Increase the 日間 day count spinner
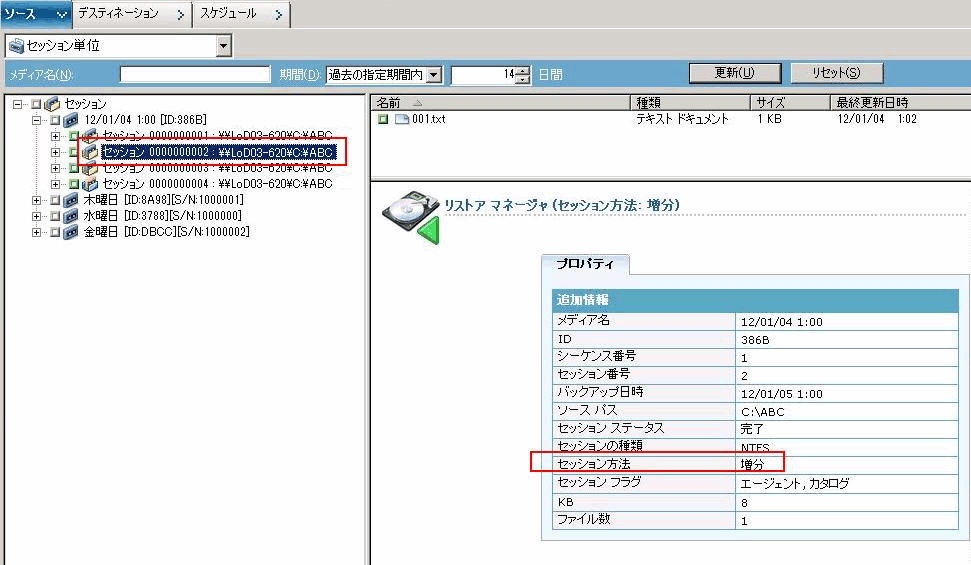Screen dimensions: 971x565 [x=524, y=71]
